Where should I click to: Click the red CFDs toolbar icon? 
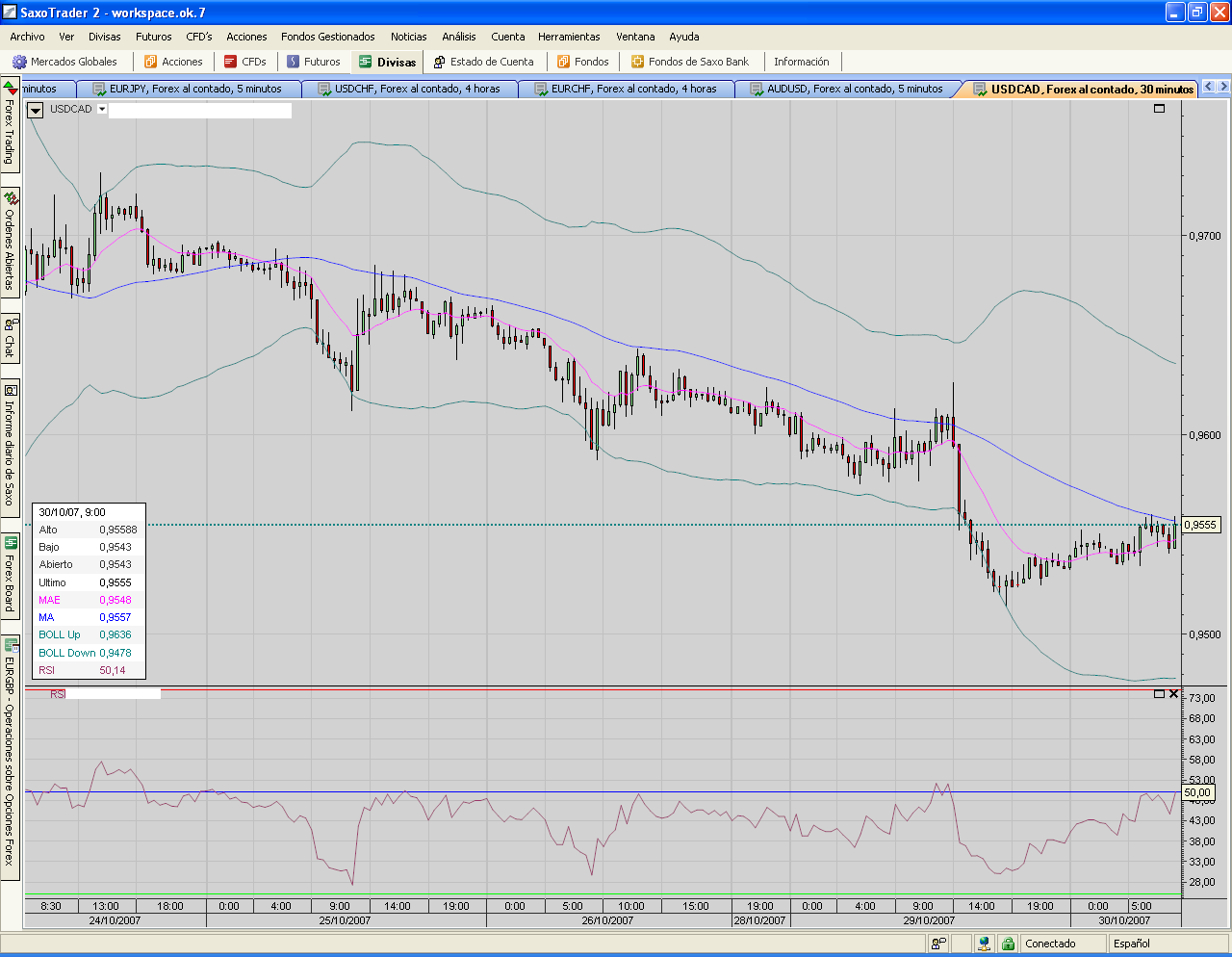[x=230, y=62]
